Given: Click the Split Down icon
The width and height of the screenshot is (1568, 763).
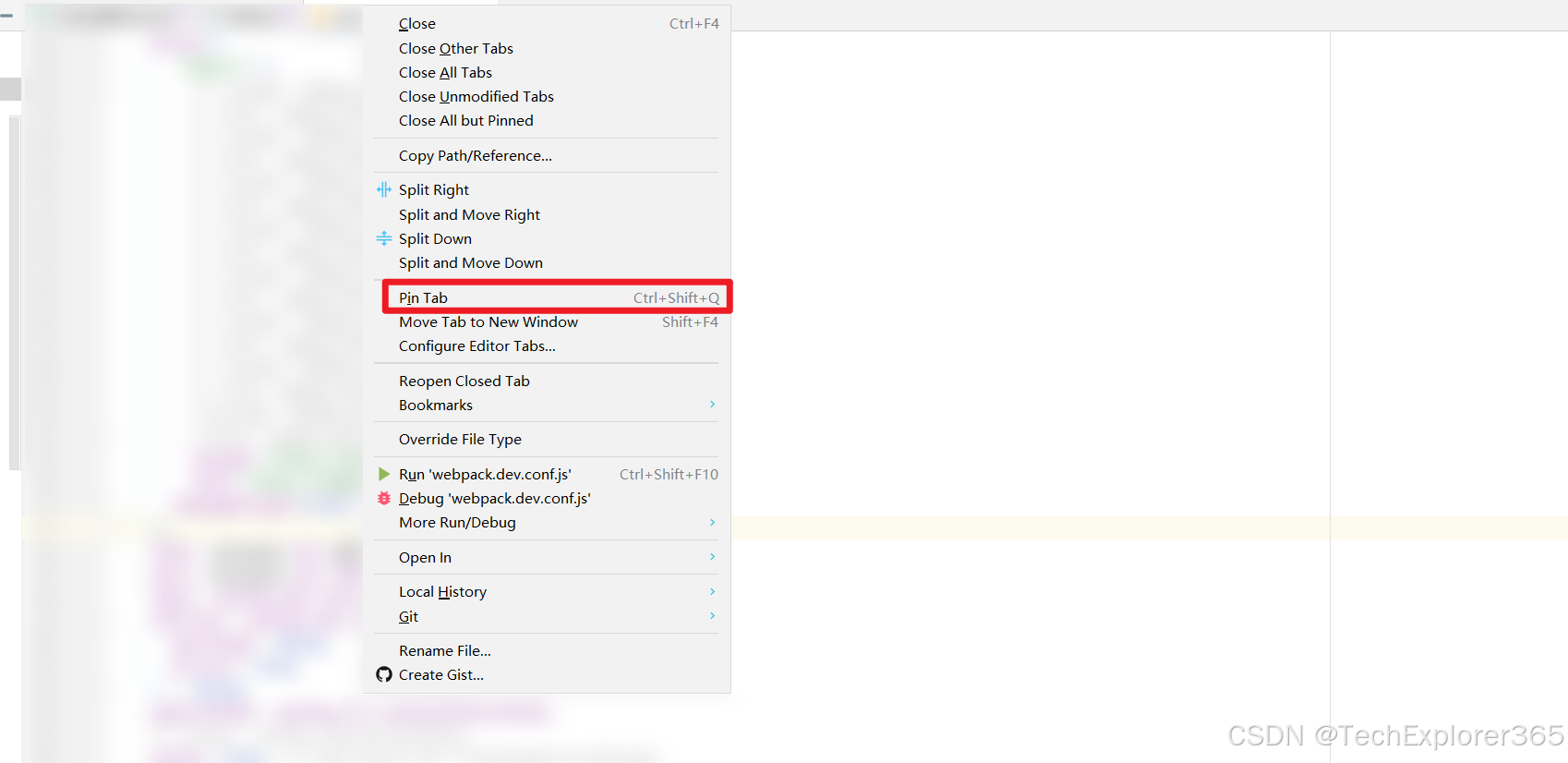Looking at the screenshot, I should click(x=384, y=238).
